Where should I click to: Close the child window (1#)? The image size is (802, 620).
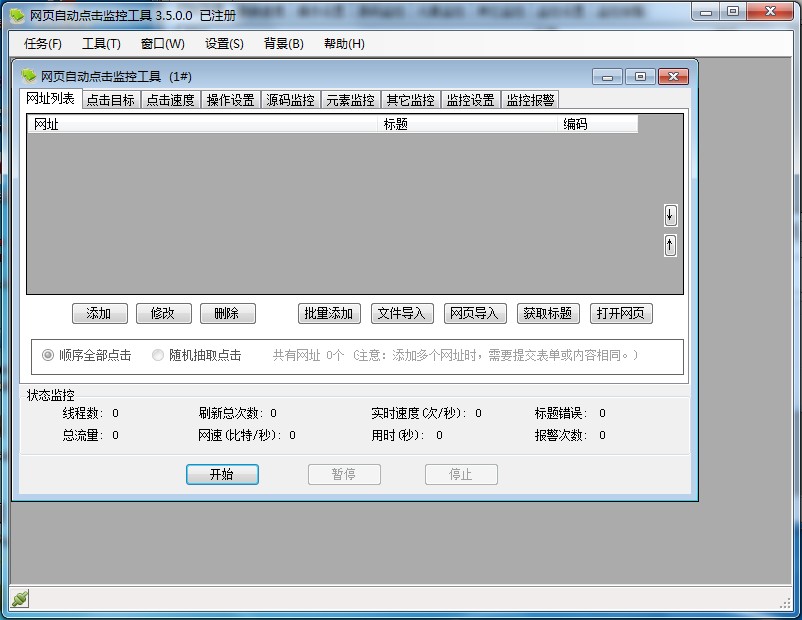pyautogui.click(x=674, y=77)
